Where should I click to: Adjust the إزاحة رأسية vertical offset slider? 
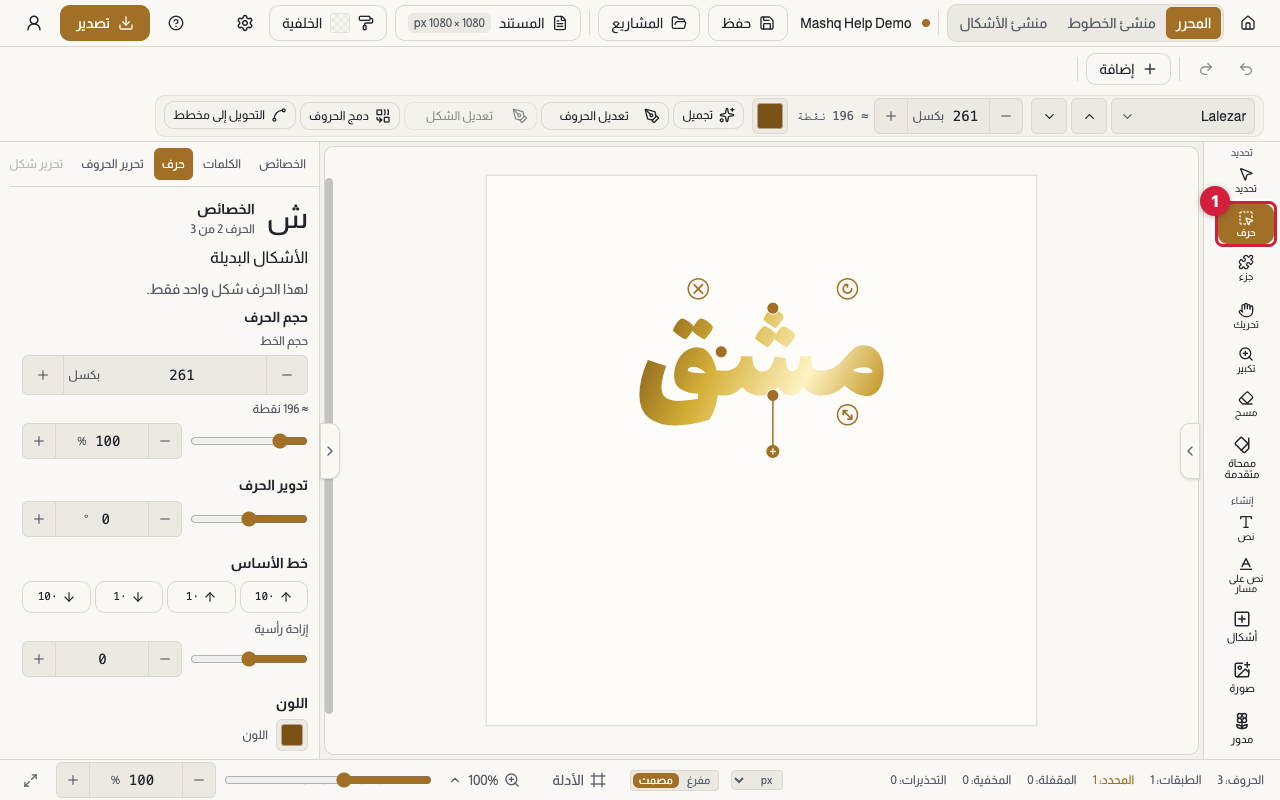click(x=249, y=659)
